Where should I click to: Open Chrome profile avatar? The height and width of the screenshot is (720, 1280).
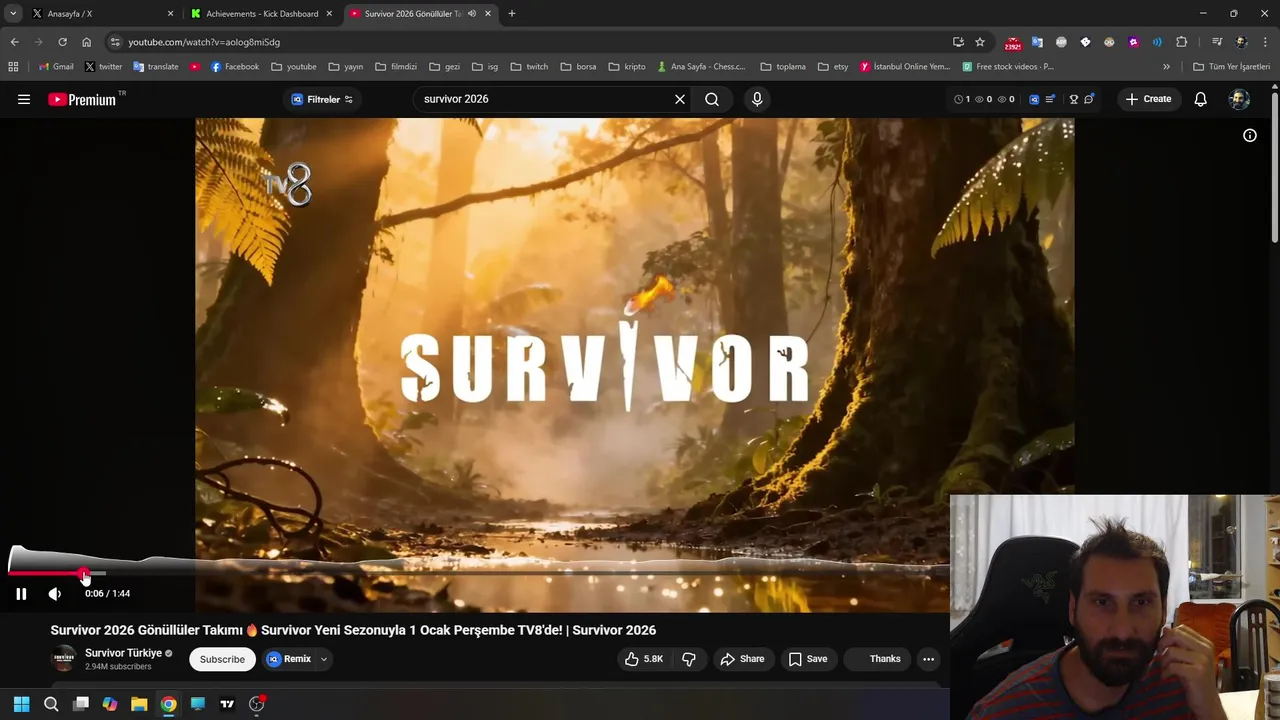point(1241,42)
